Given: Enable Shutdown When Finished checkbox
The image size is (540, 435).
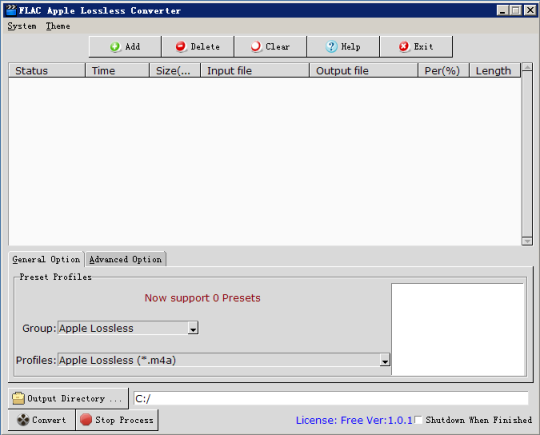Looking at the screenshot, I should pos(418,420).
